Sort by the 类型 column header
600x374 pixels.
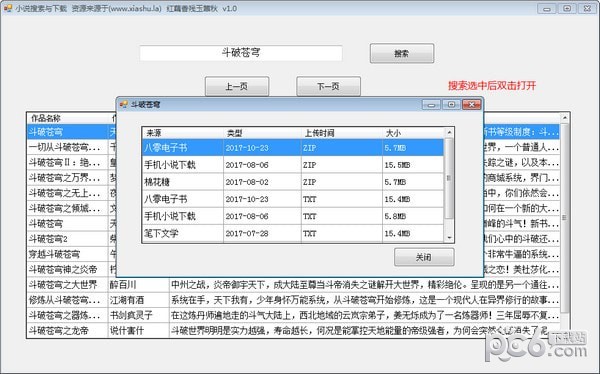click(x=262, y=133)
